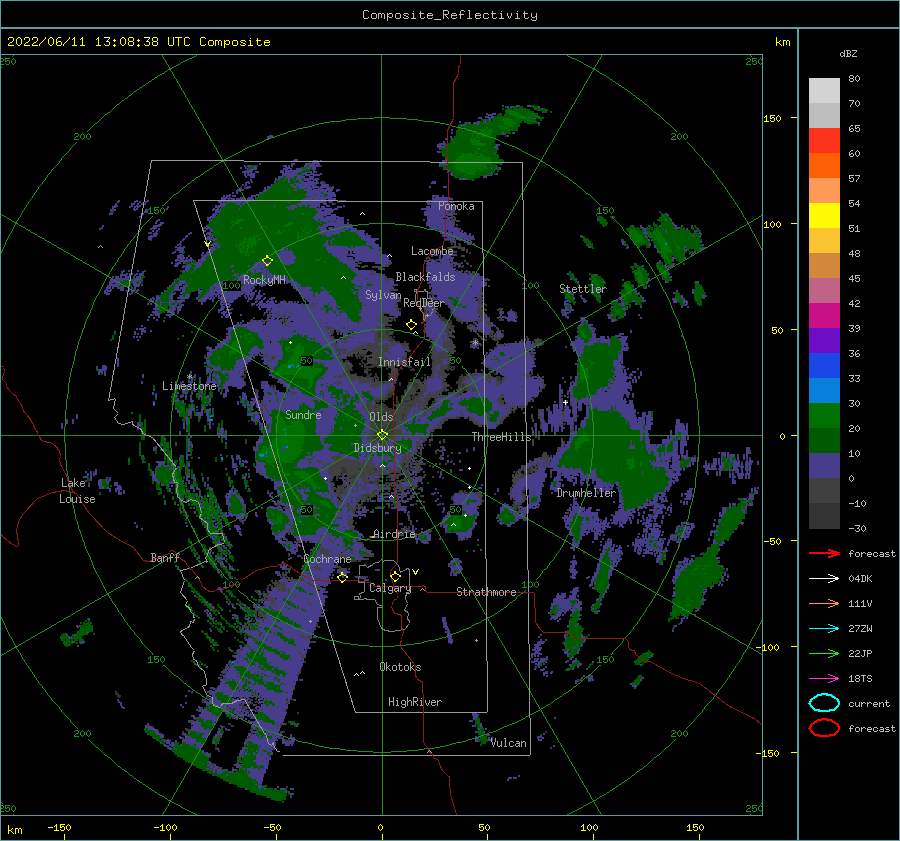Screen dimensions: 900x841
Task: Click the red forecast ellipse legend icon
Action: pos(824,728)
